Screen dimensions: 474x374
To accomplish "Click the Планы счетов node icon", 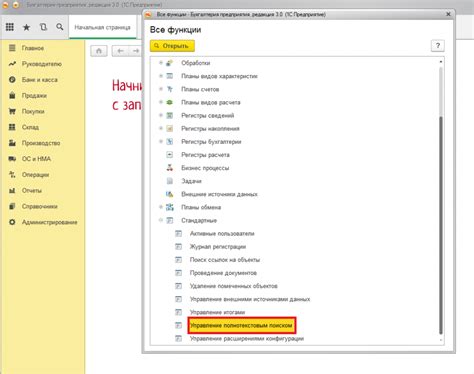I will 170,89.
